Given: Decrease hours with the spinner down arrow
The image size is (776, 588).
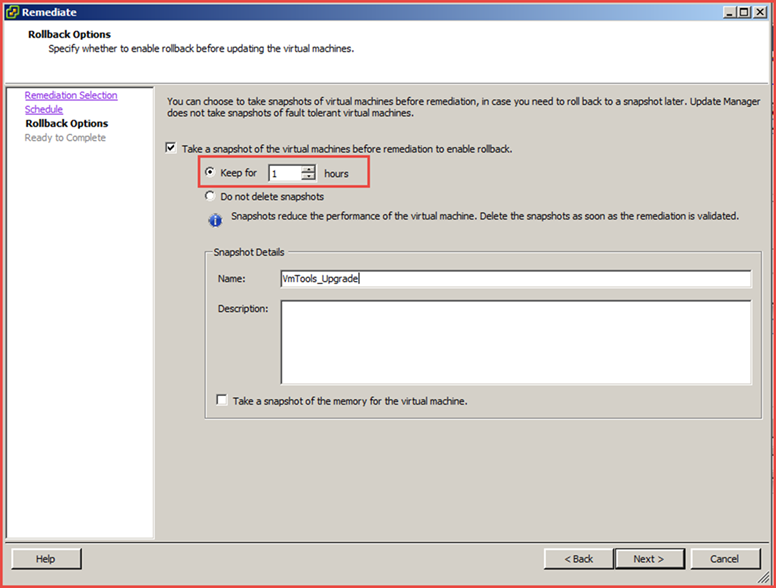Looking at the screenshot, I should [308, 177].
